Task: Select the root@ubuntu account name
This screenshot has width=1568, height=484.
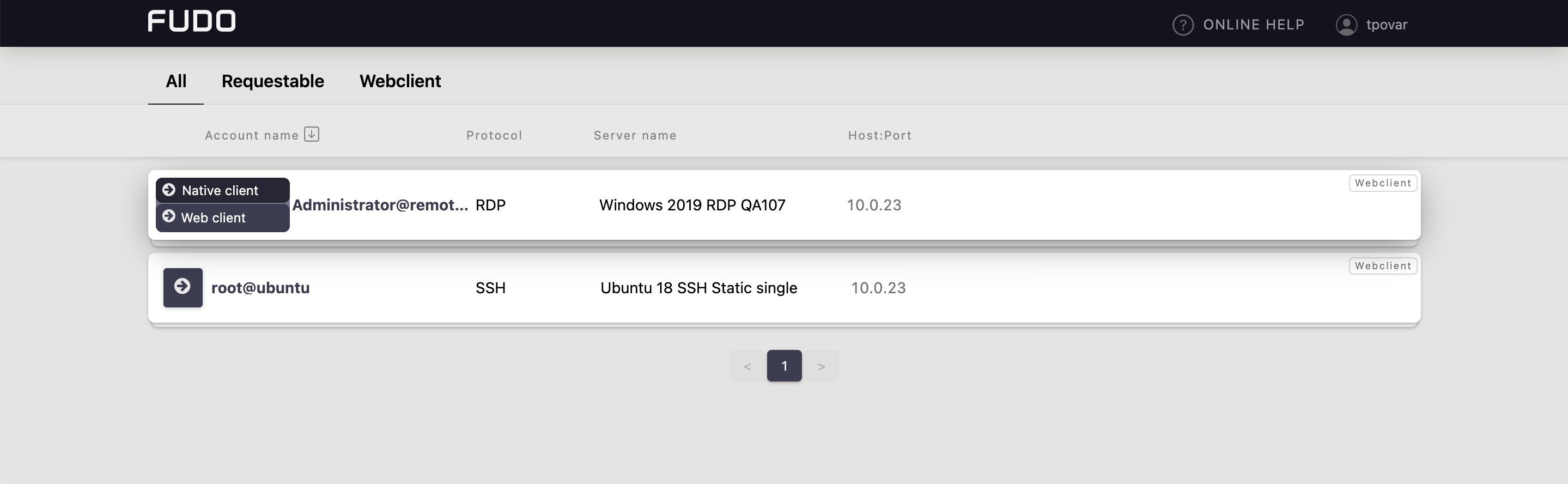Action: coord(260,288)
